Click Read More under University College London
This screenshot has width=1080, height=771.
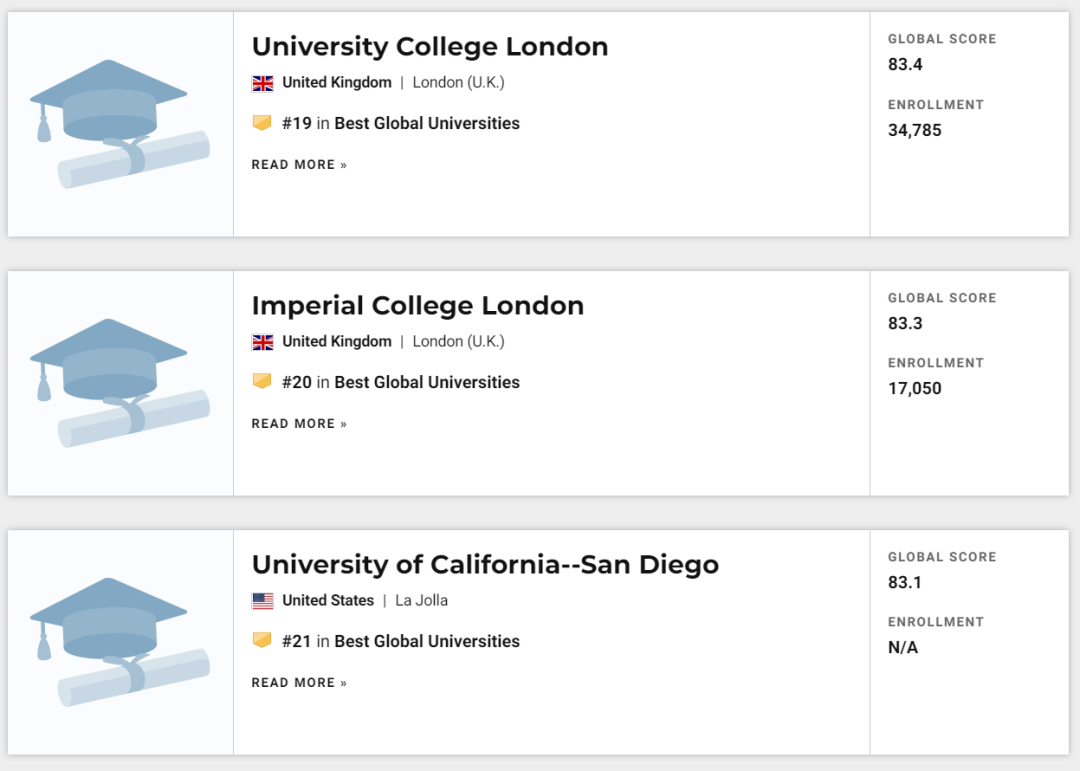299,165
